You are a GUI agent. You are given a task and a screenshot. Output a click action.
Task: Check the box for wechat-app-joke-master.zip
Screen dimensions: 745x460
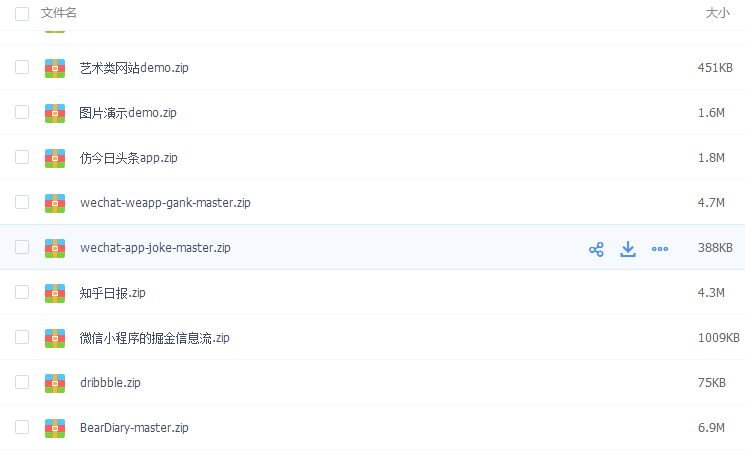(x=22, y=247)
